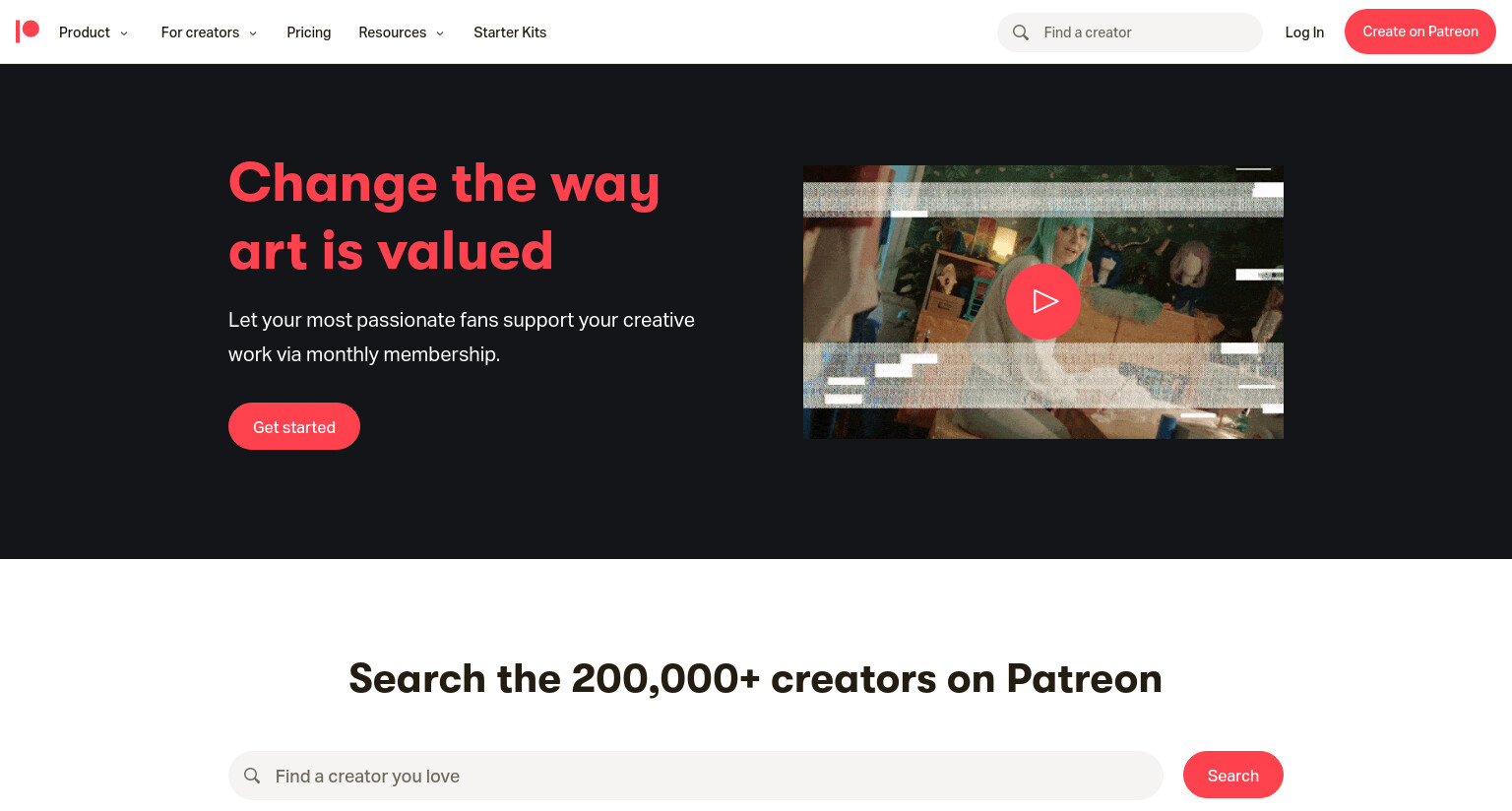Viewport: 1512px width, 811px height.
Task: Click the Log In link
Action: click(x=1304, y=32)
